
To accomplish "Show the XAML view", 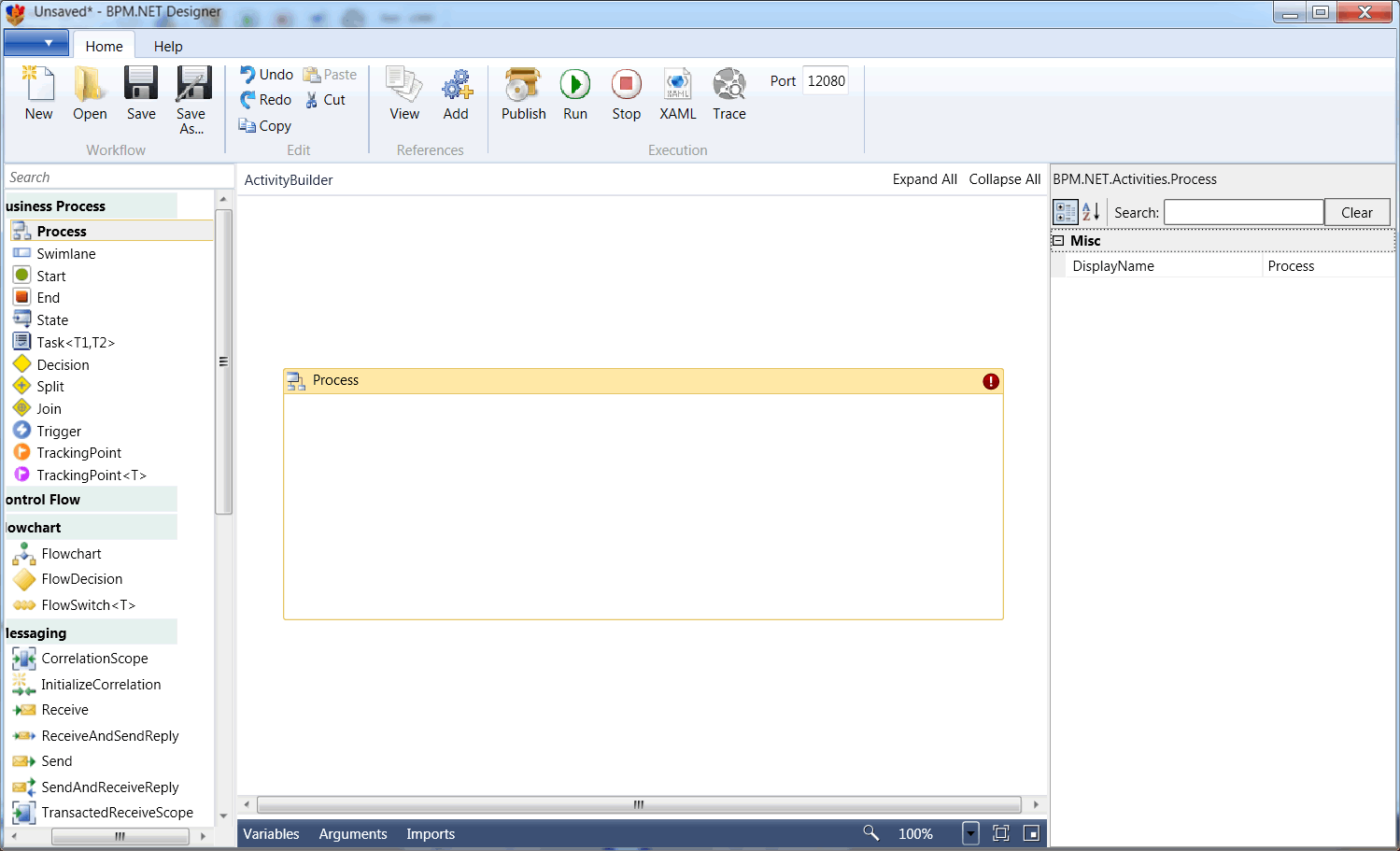I will pos(678,93).
